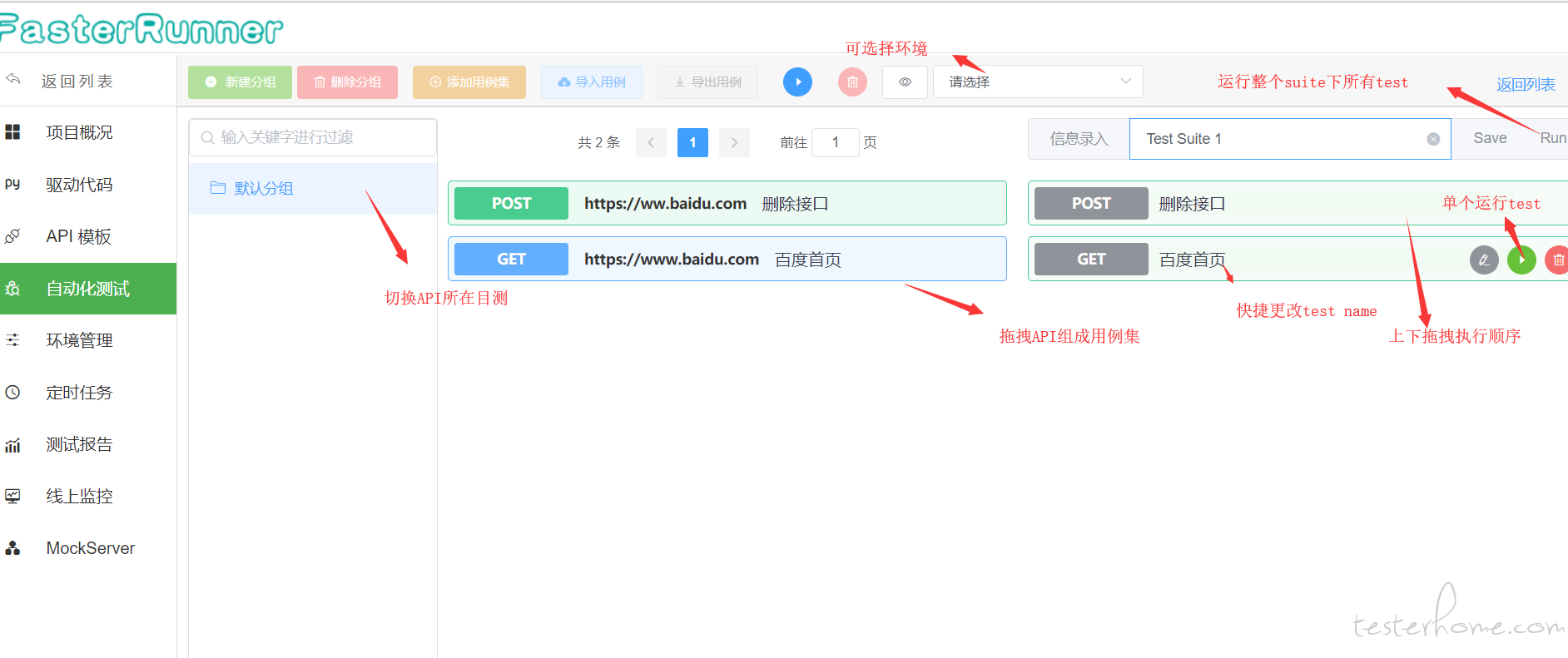Screen dimensions: 1568x658
Task: Delete the 百度首页 test step with red trash icon
Action: (x=1556, y=260)
